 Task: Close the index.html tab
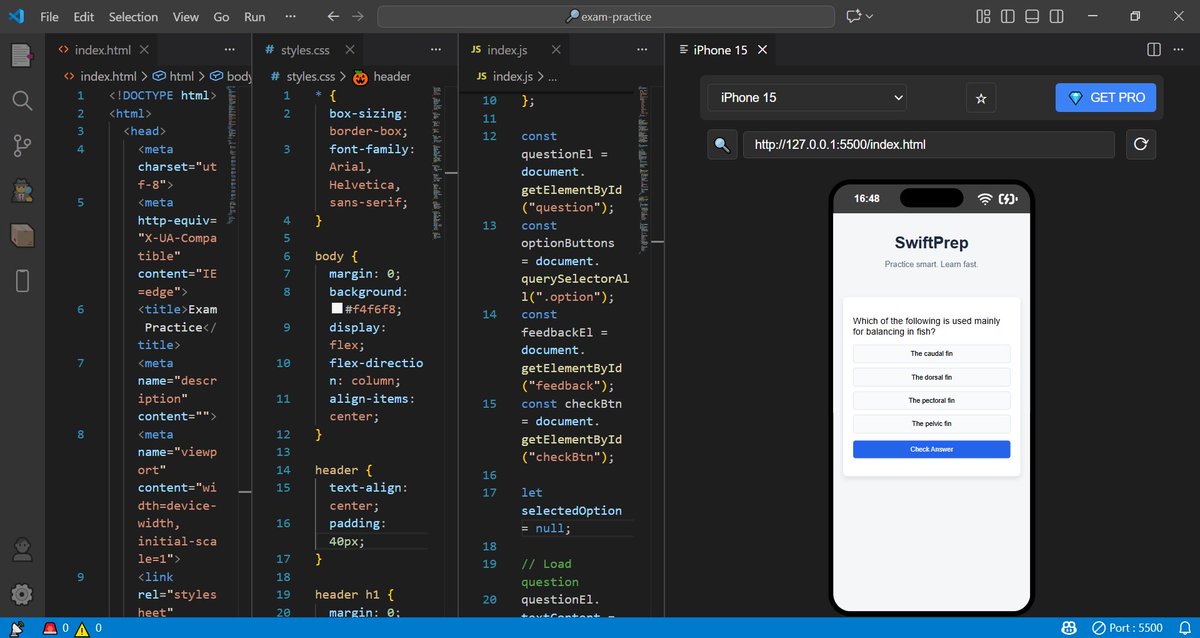point(144,50)
